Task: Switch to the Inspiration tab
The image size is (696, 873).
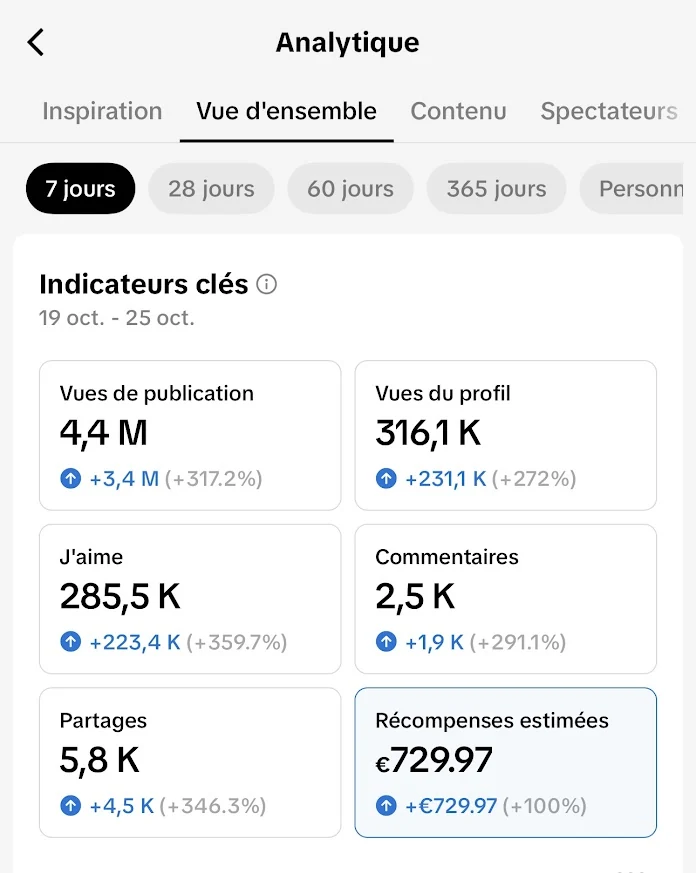Action: pyautogui.click(x=102, y=111)
